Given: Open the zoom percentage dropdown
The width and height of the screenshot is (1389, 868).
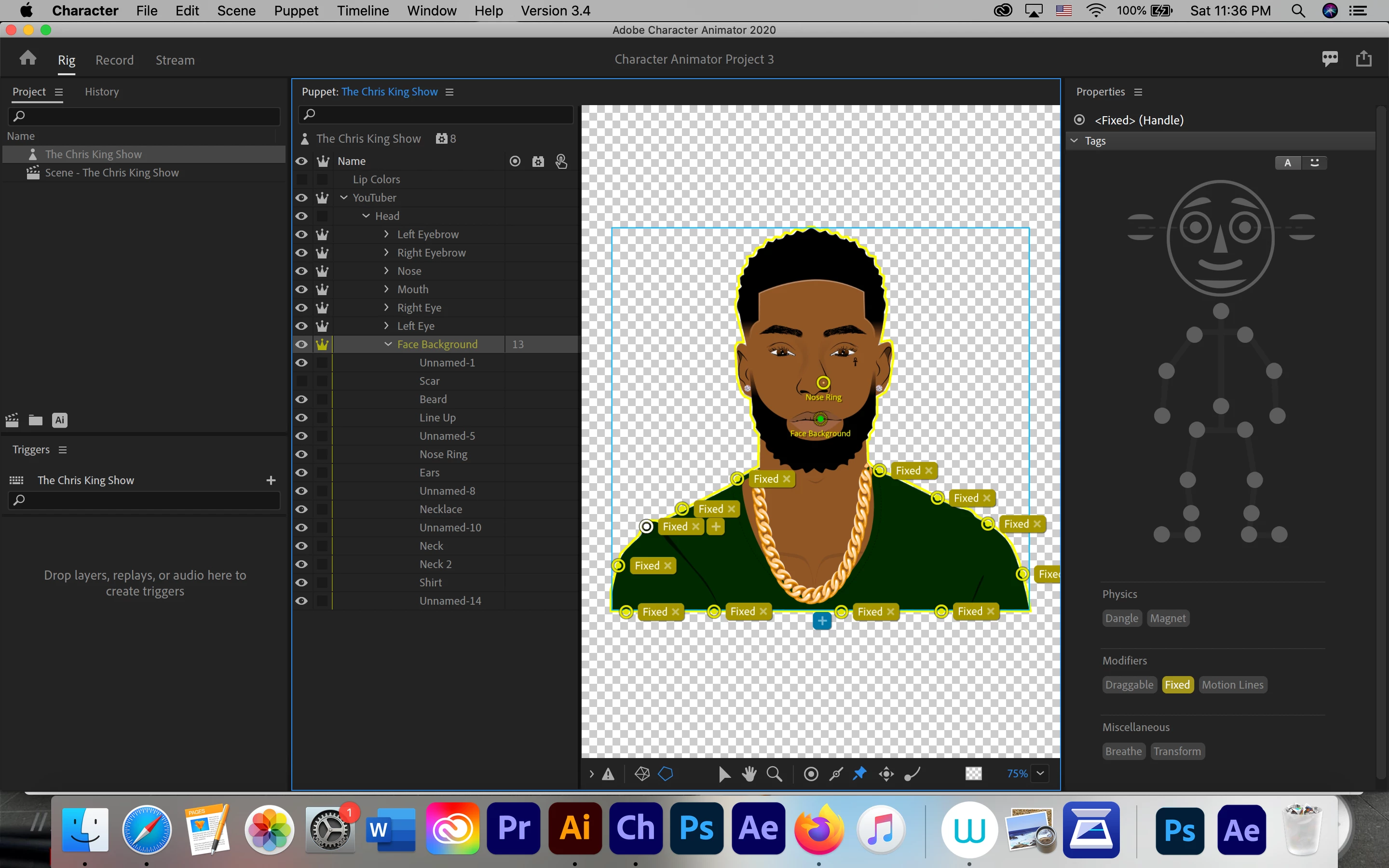Looking at the screenshot, I should coord(1040,773).
